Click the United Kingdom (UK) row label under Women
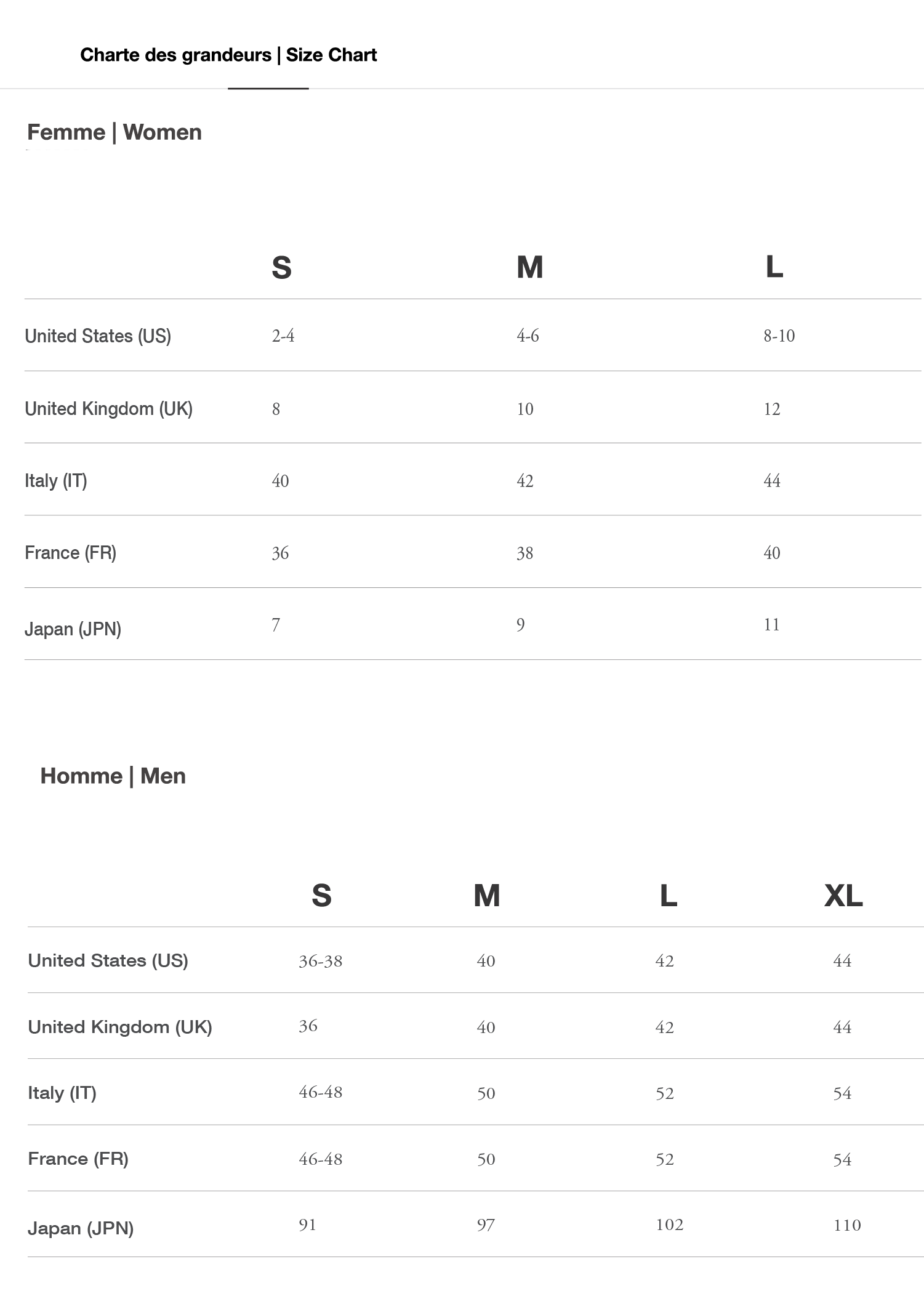Screen dimensions: 924x1299 click(108, 409)
